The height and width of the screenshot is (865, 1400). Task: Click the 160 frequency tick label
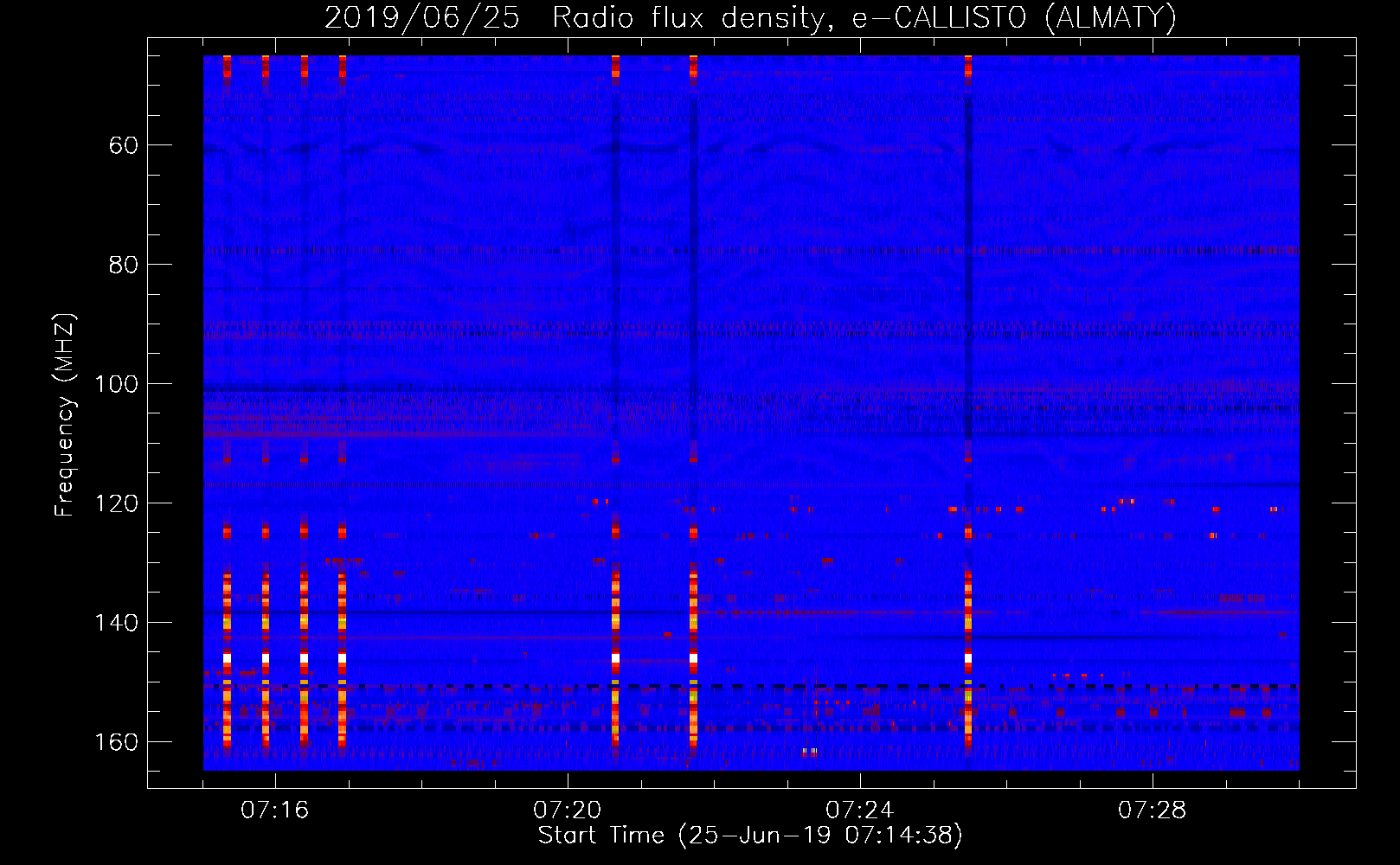[x=116, y=742]
